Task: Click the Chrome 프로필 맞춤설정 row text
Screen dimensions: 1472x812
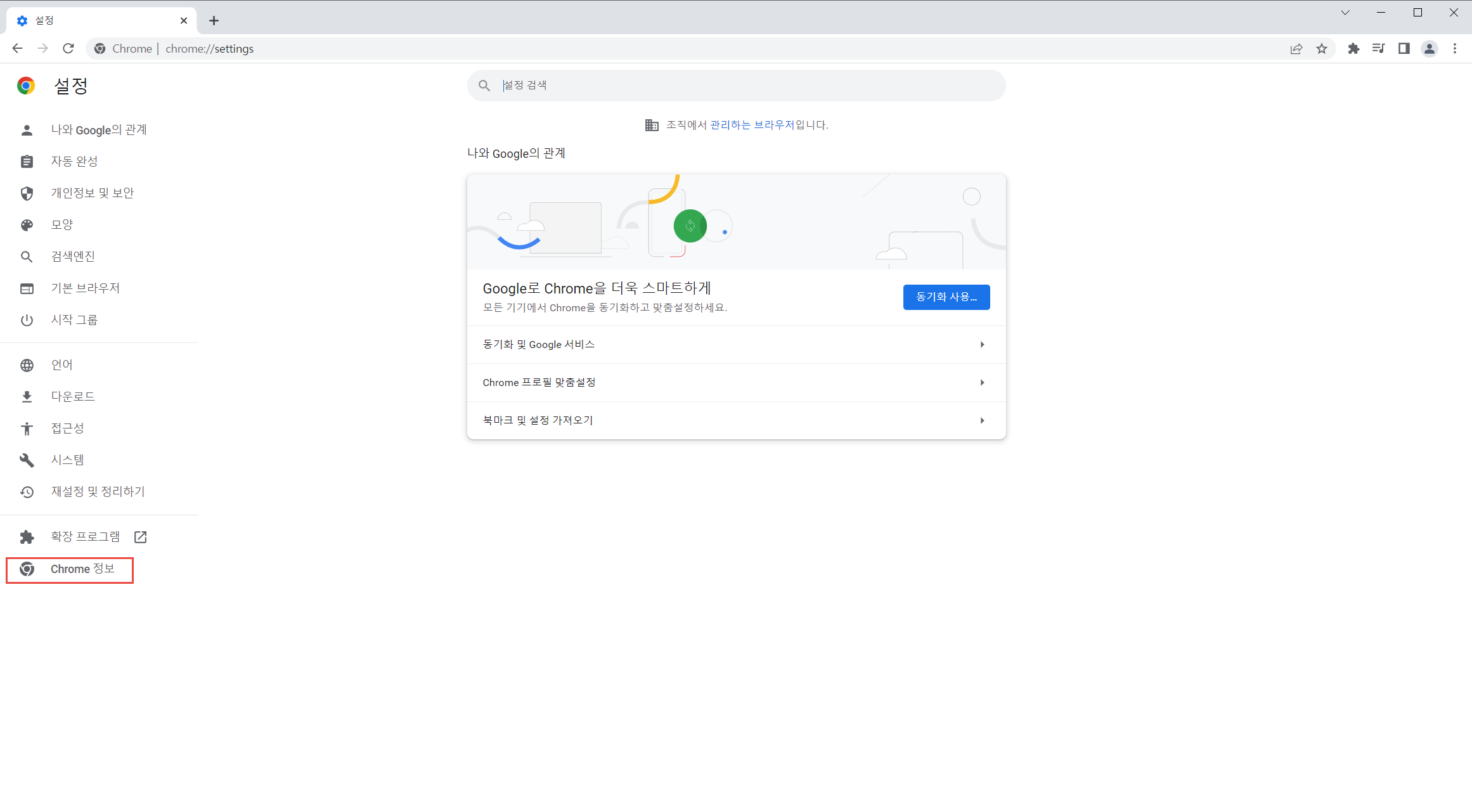Action: [539, 382]
